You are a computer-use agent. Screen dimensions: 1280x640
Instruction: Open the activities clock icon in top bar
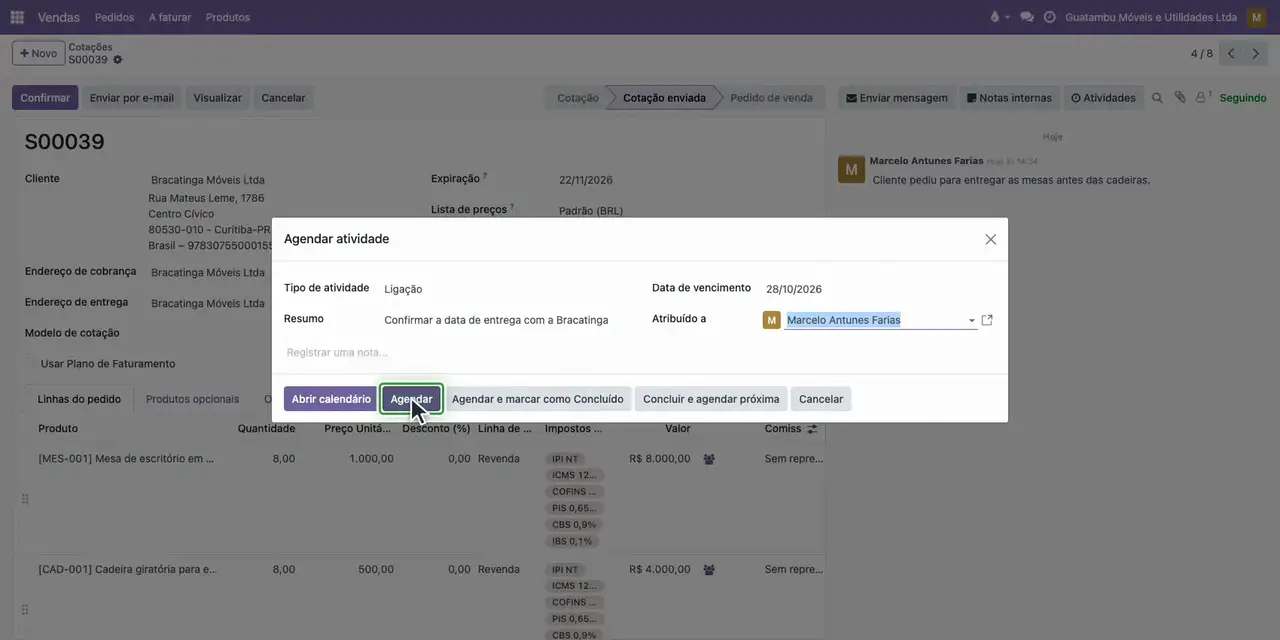coord(1049,17)
